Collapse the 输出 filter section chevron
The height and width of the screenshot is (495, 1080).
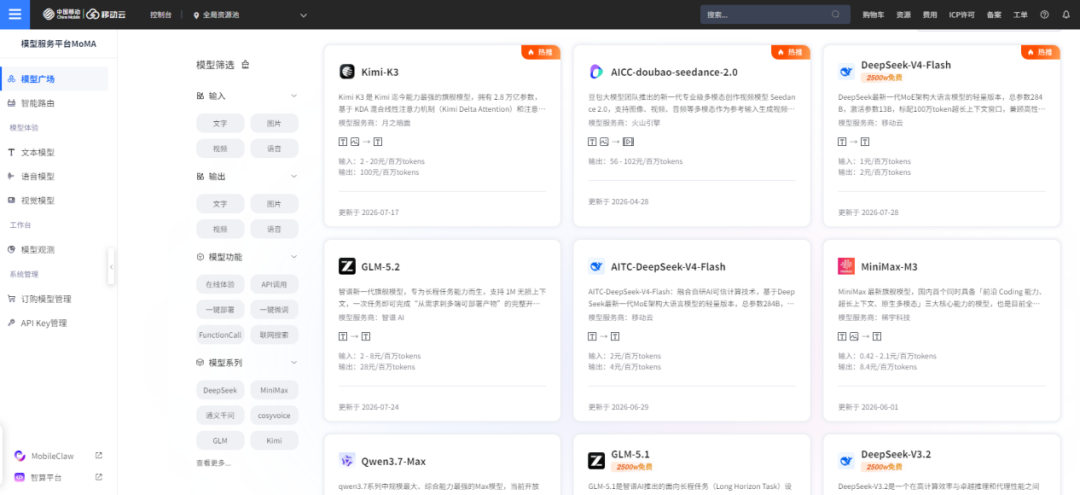tap(294, 176)
